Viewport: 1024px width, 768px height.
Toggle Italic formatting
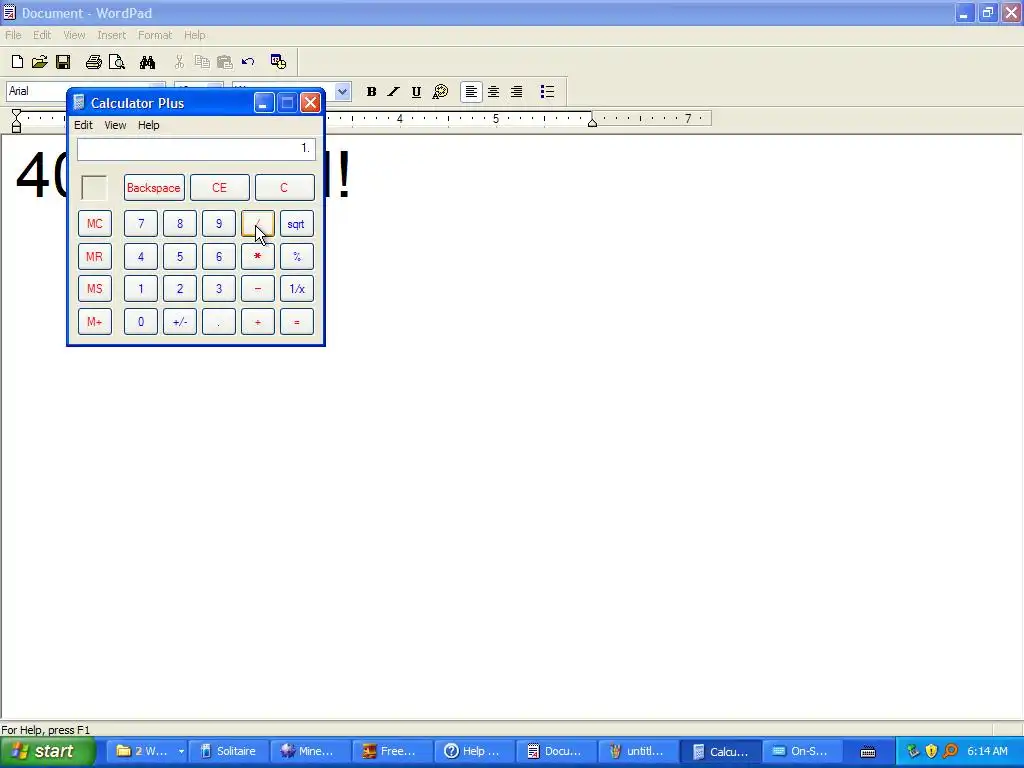393,92
